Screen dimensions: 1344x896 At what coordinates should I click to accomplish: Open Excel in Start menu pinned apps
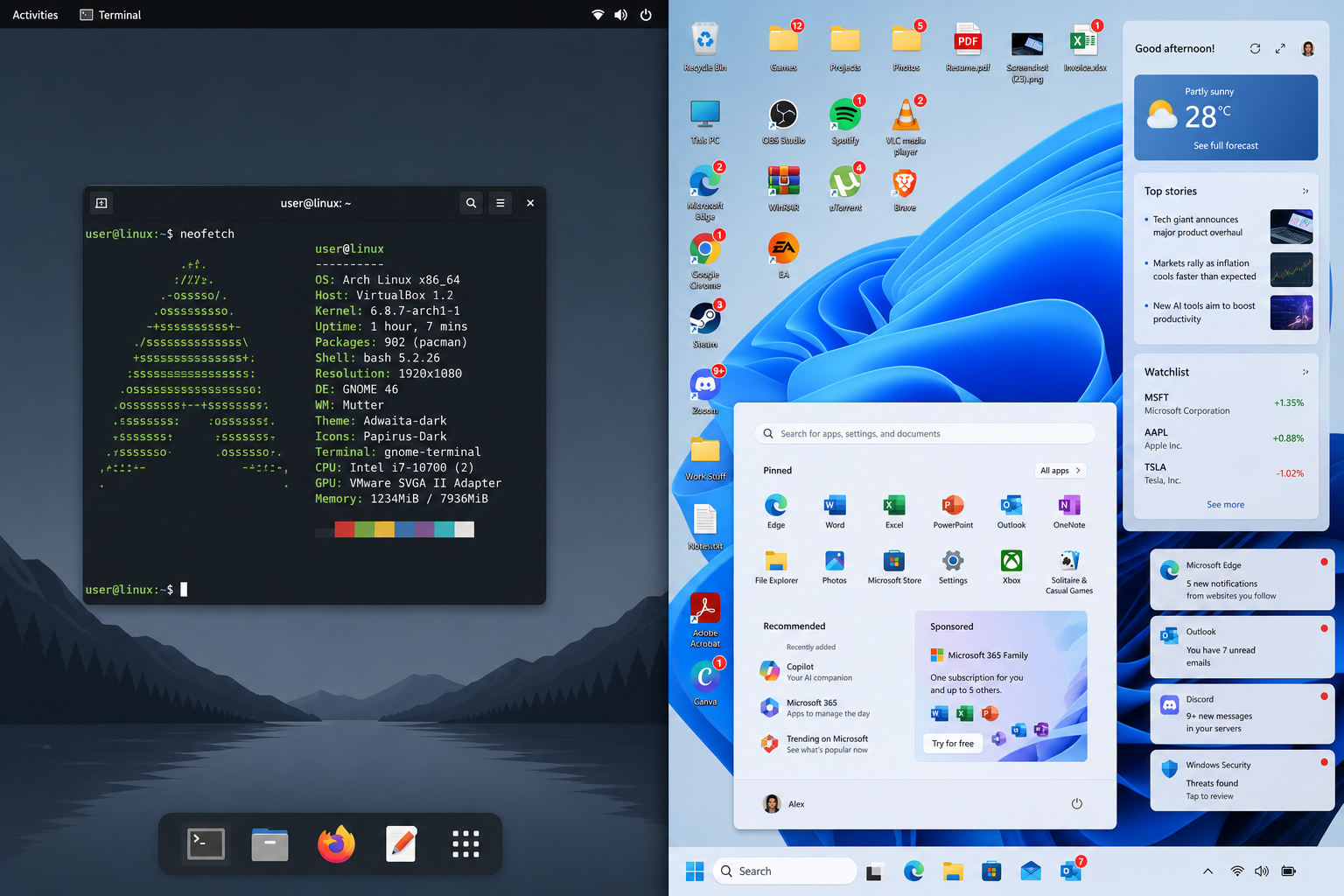point(894,512)
